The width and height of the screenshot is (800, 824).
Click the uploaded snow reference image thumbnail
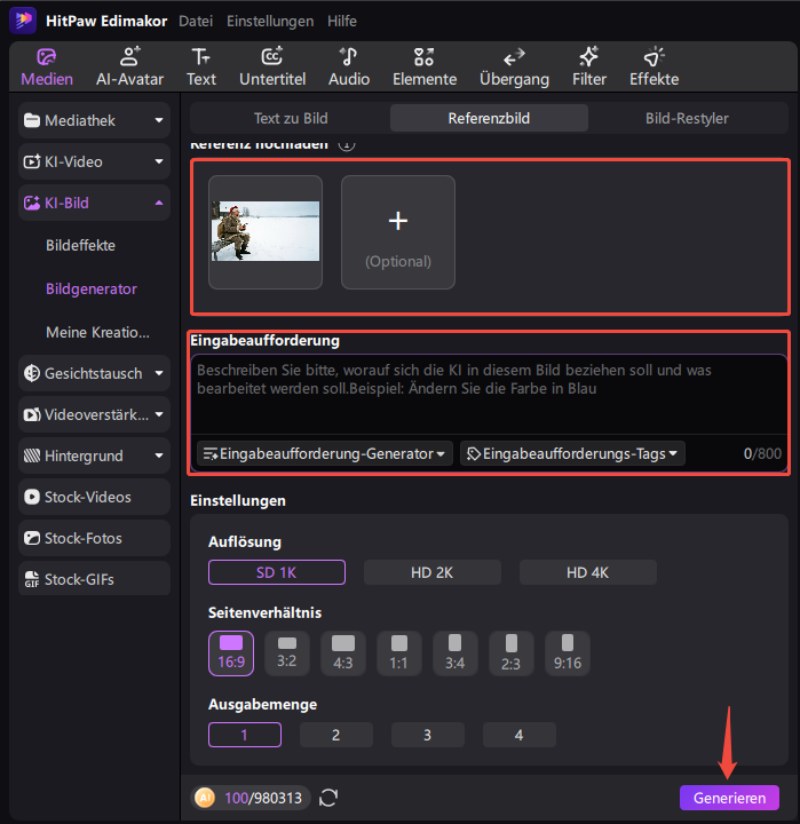[x=265, y=232]
